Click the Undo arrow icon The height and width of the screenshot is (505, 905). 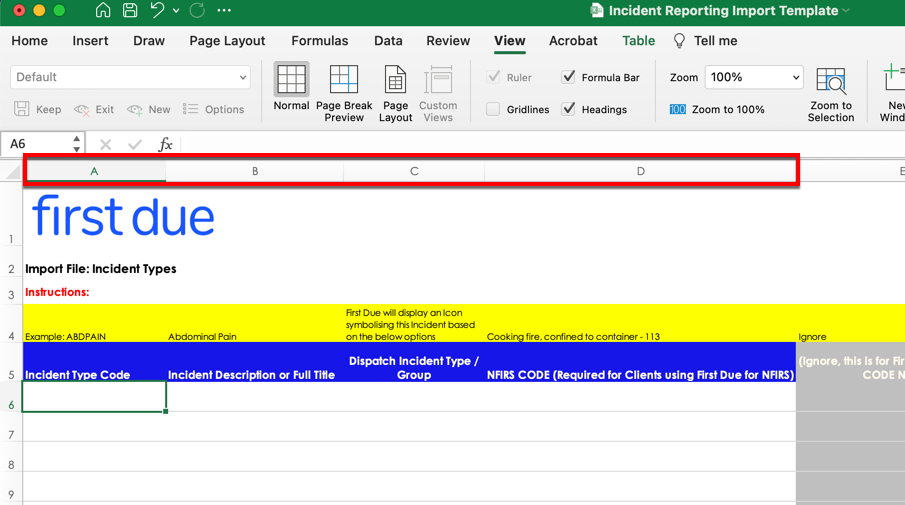(x=156, y=10)
